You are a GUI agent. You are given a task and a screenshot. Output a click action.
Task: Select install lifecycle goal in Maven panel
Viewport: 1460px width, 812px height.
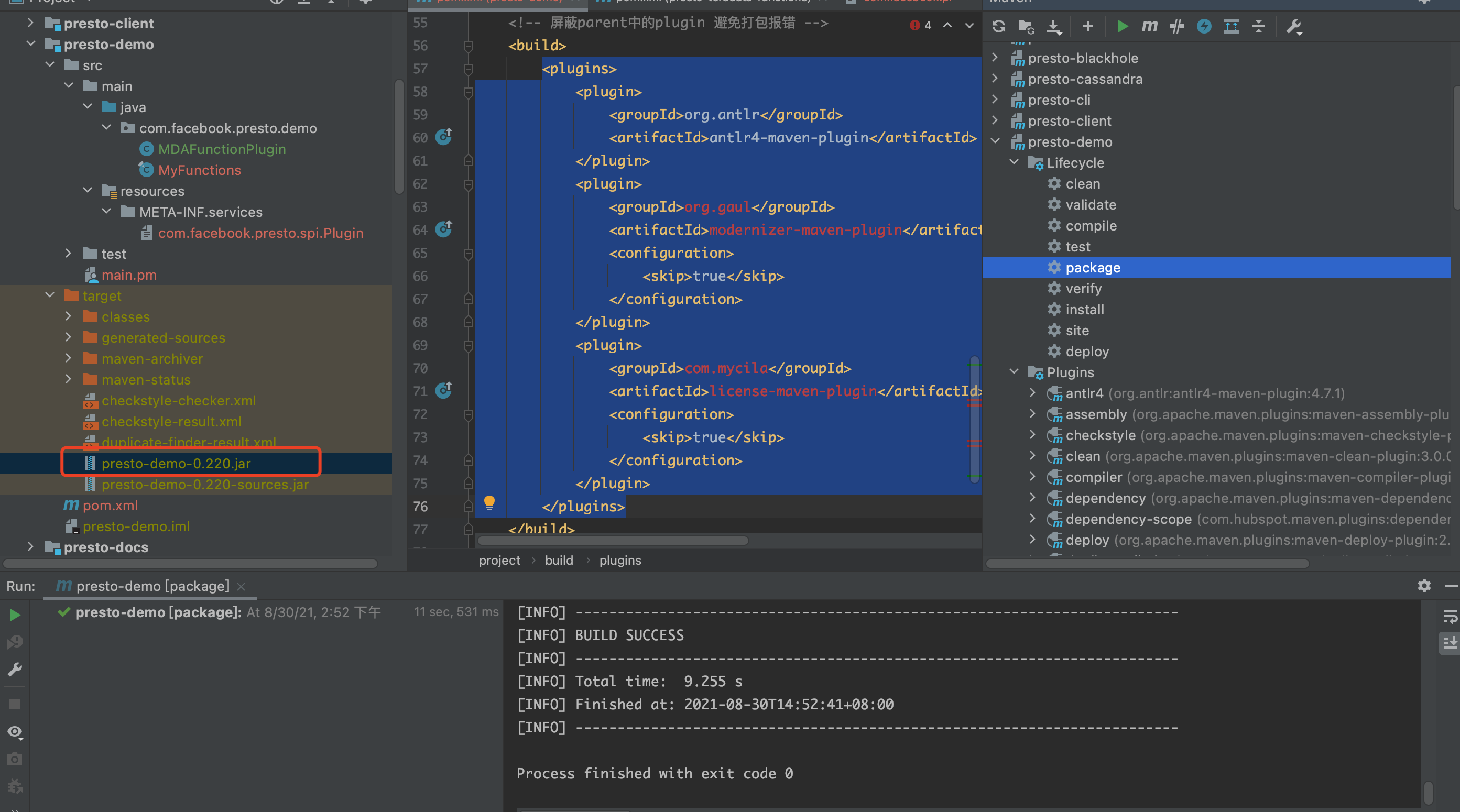[1084, 310]
